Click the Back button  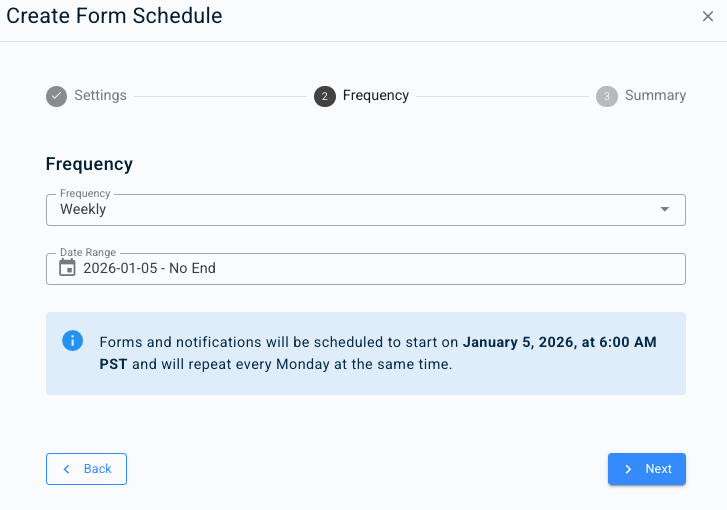pyautogui.click(x=86, y=469)
